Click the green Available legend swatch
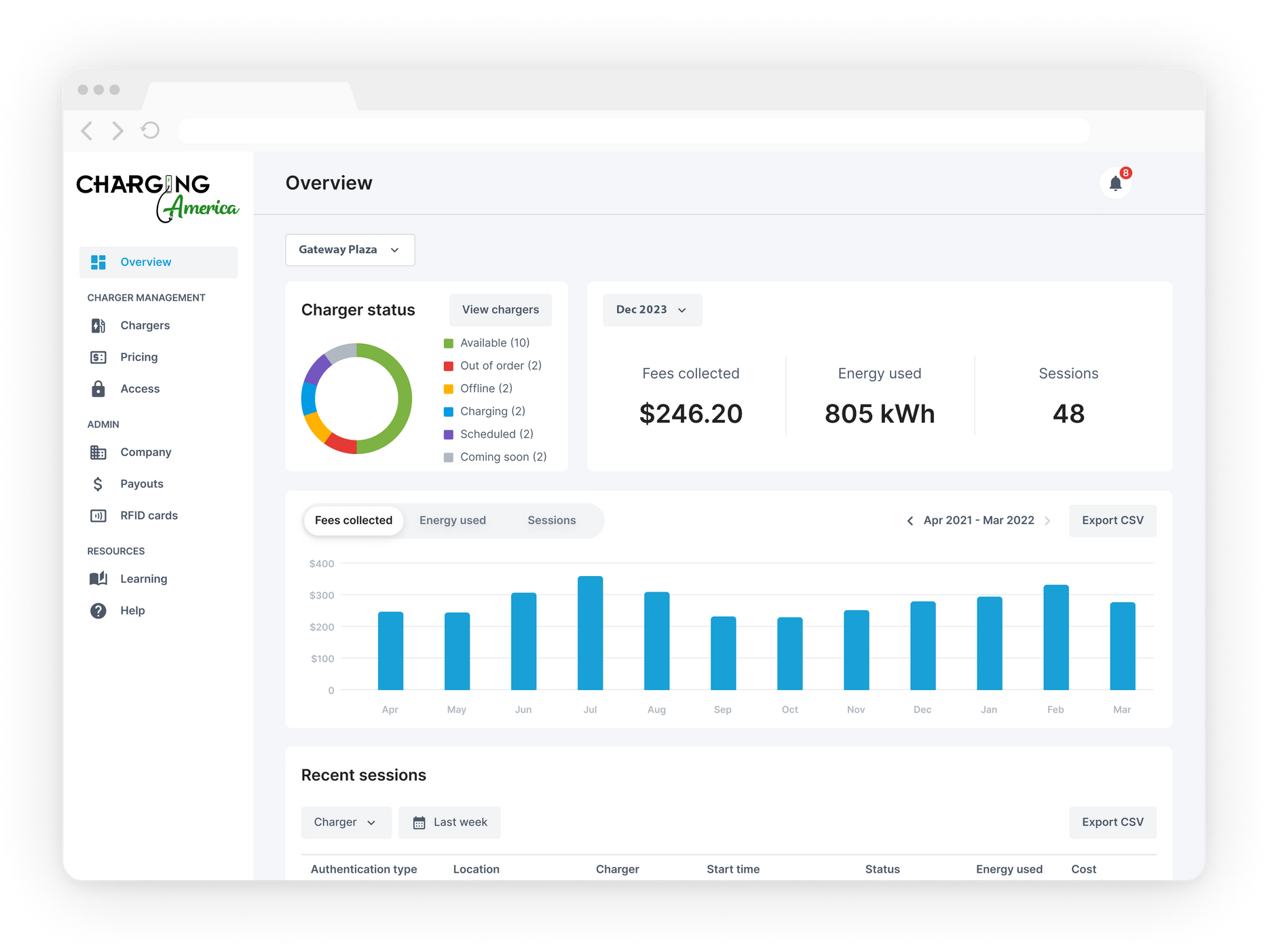The width and height of the screenshot is (1272, 952). click(449, 343)
